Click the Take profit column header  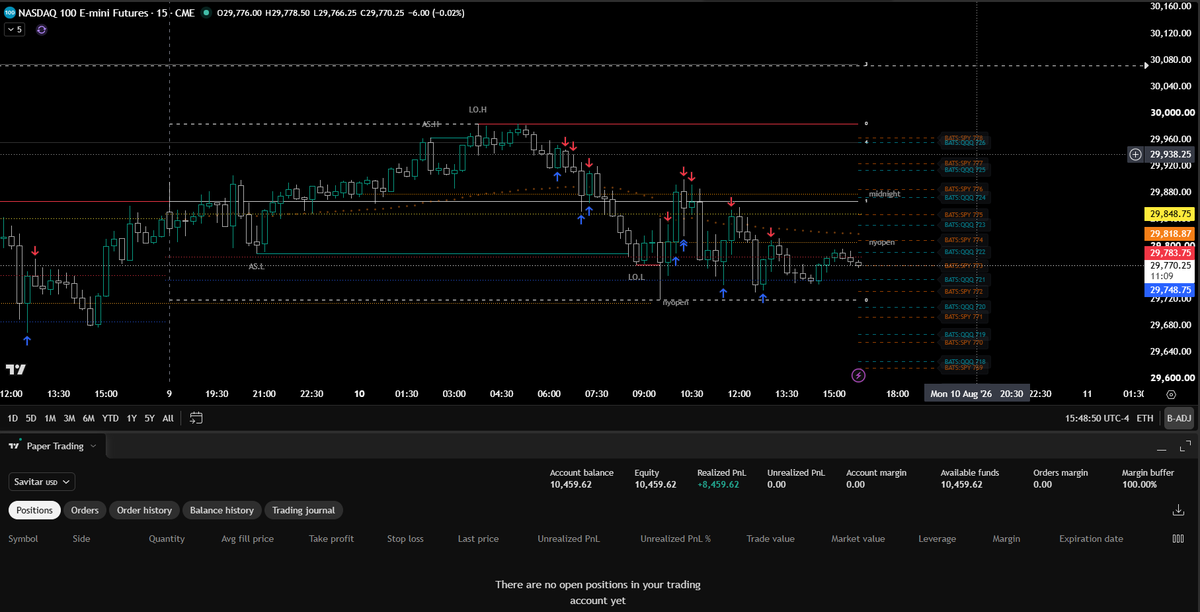tap(331, 539)
